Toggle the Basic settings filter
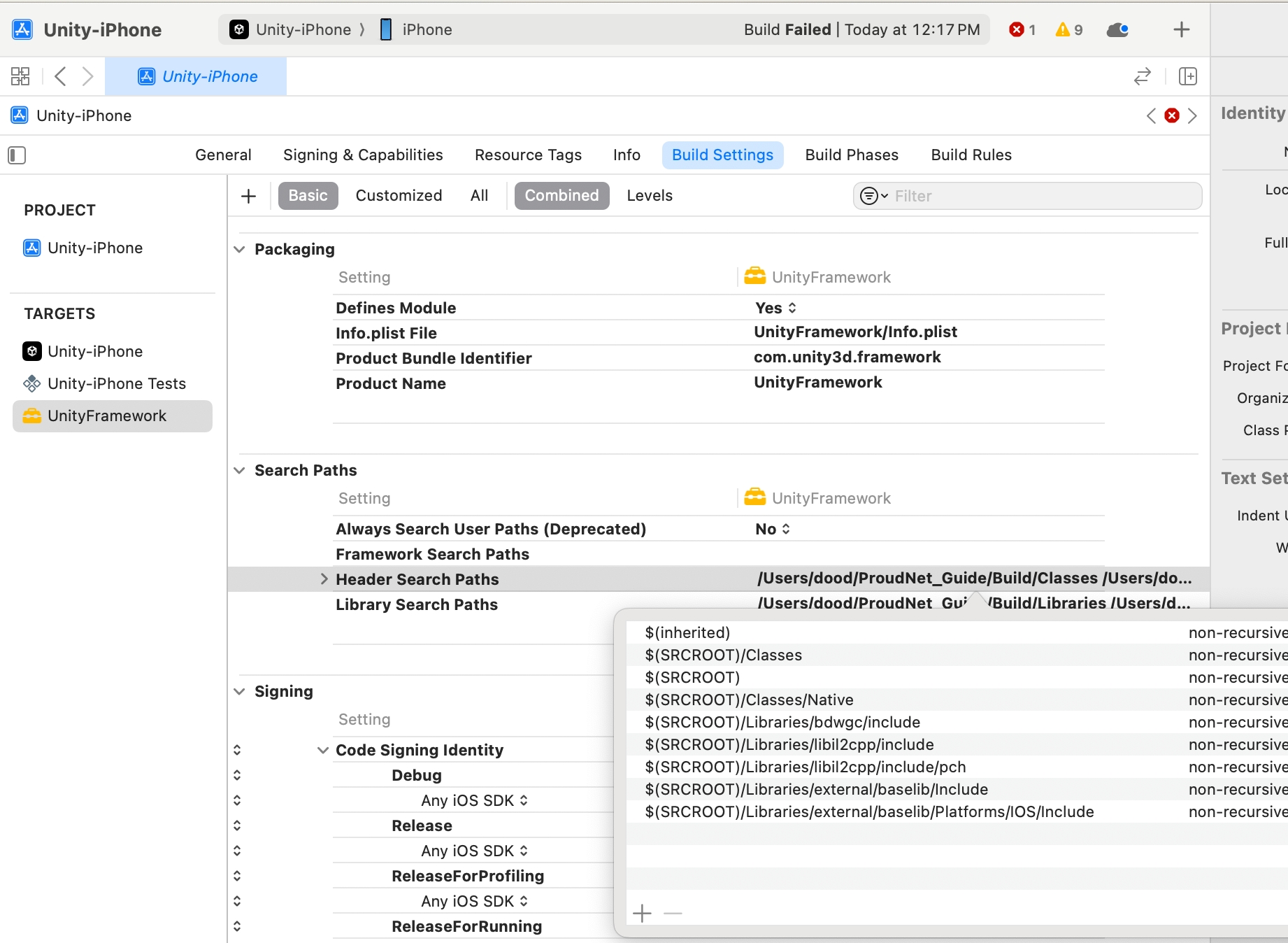The width and height of the screenshot is (1288, 943). coord(308,196)
